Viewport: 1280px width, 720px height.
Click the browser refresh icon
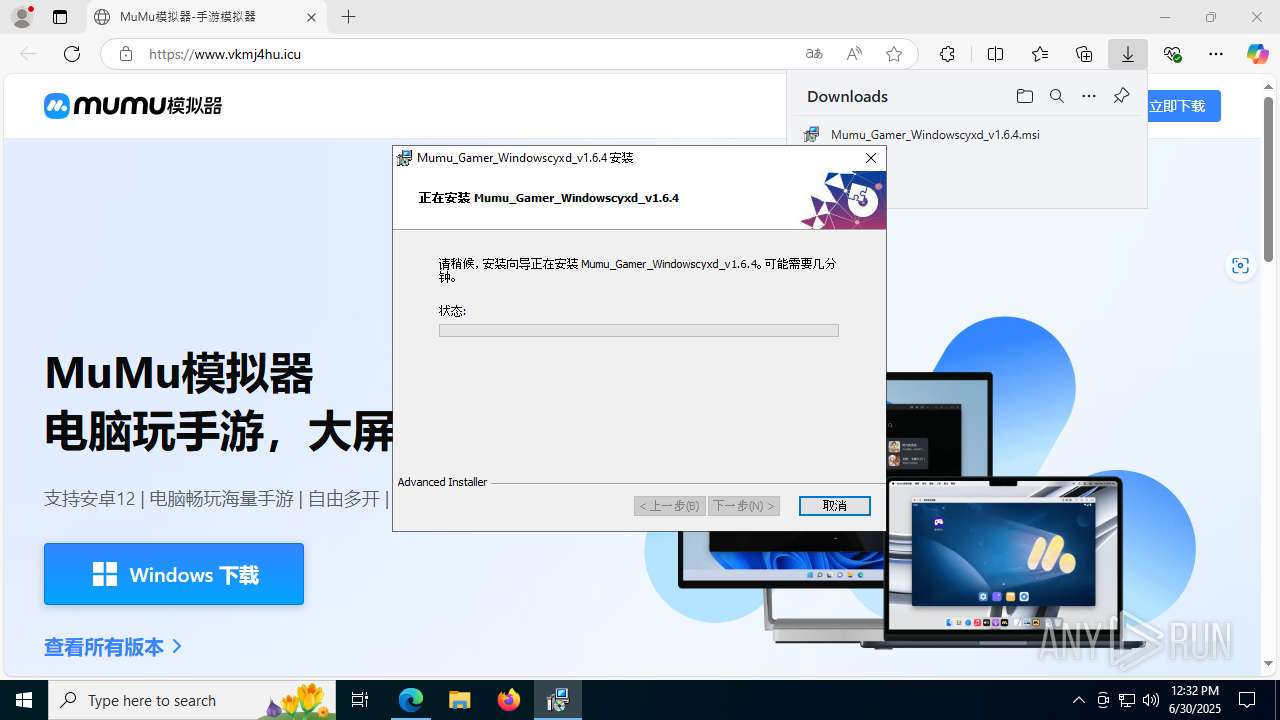(x=72, y=54)
